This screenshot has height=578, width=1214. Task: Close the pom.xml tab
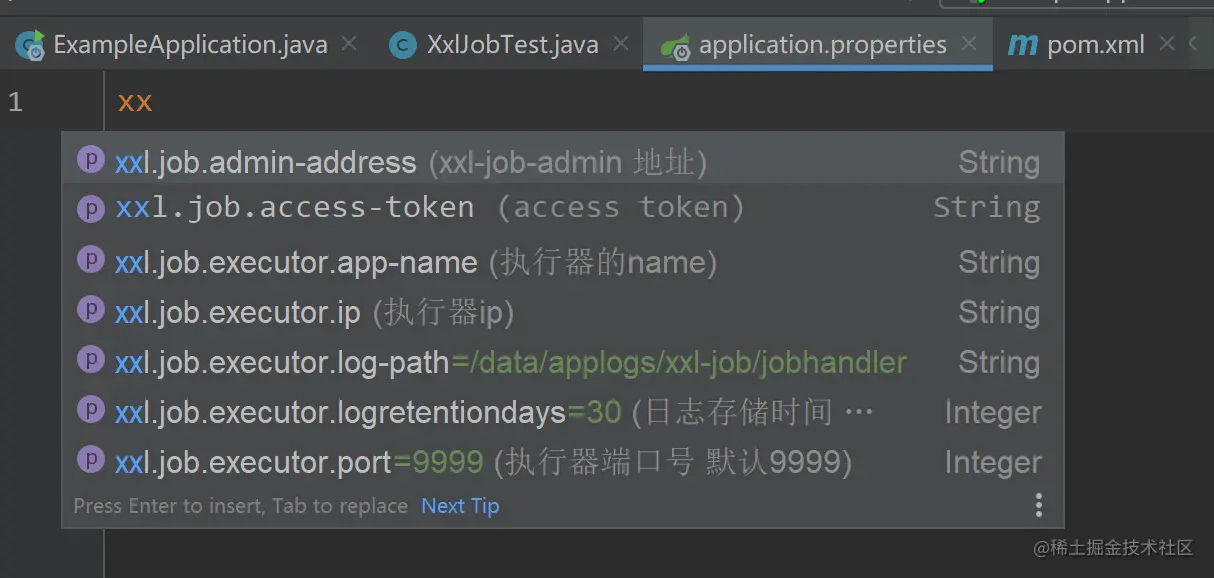point(1166,43)
